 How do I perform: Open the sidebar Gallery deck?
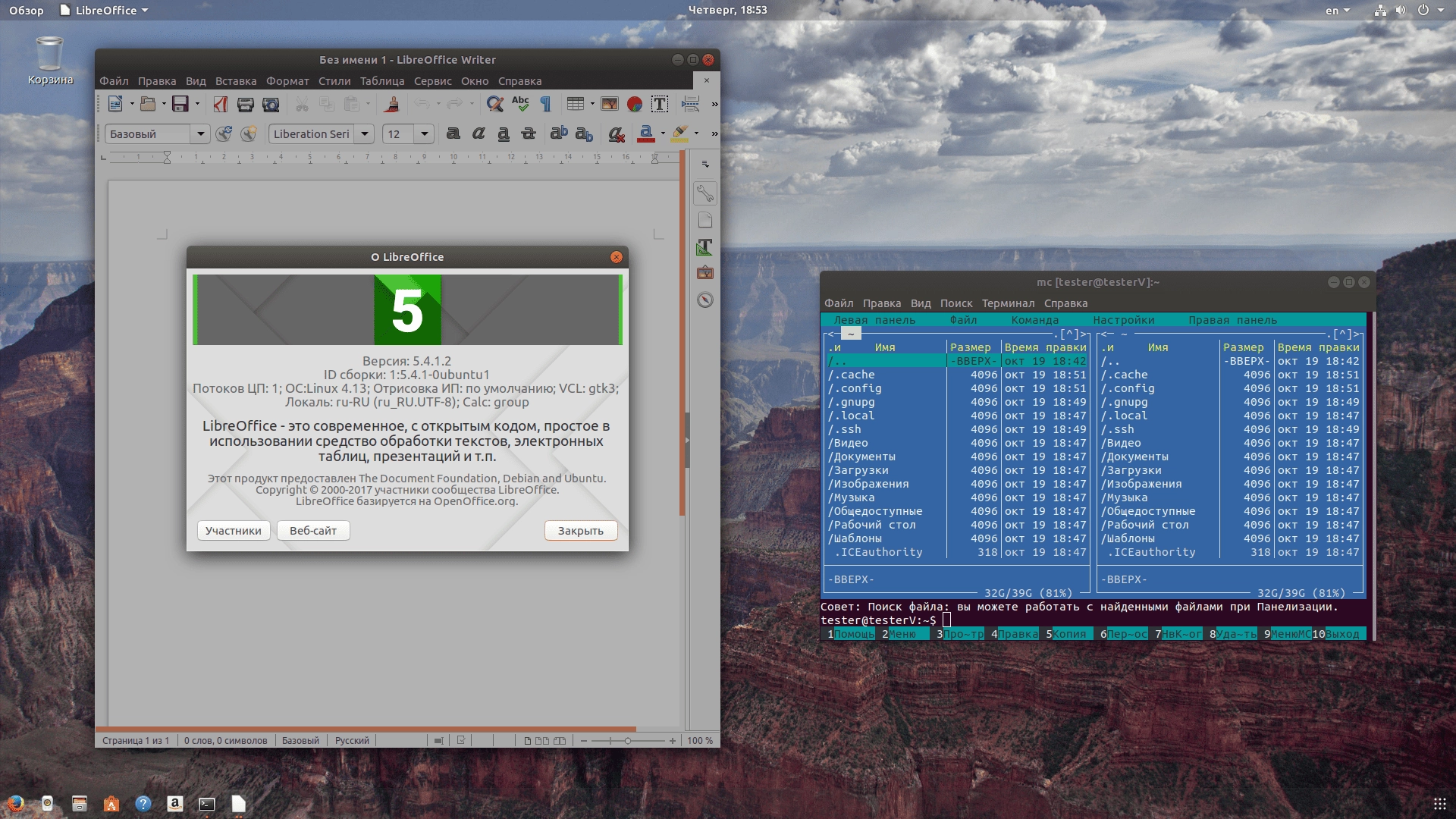pyautogui.click(x=705, y=273)
